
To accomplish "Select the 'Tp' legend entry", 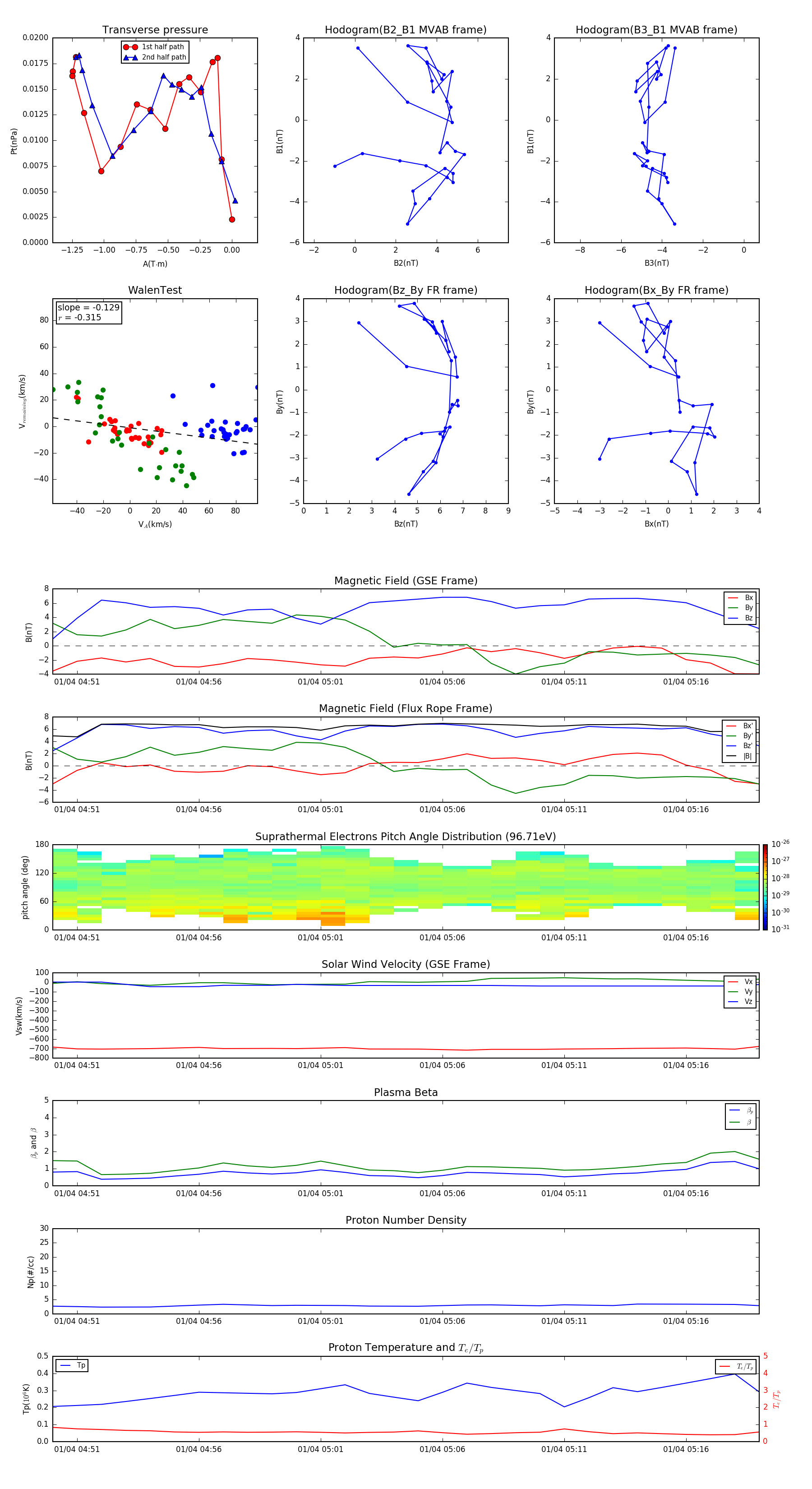I will tap(73, 1365).
